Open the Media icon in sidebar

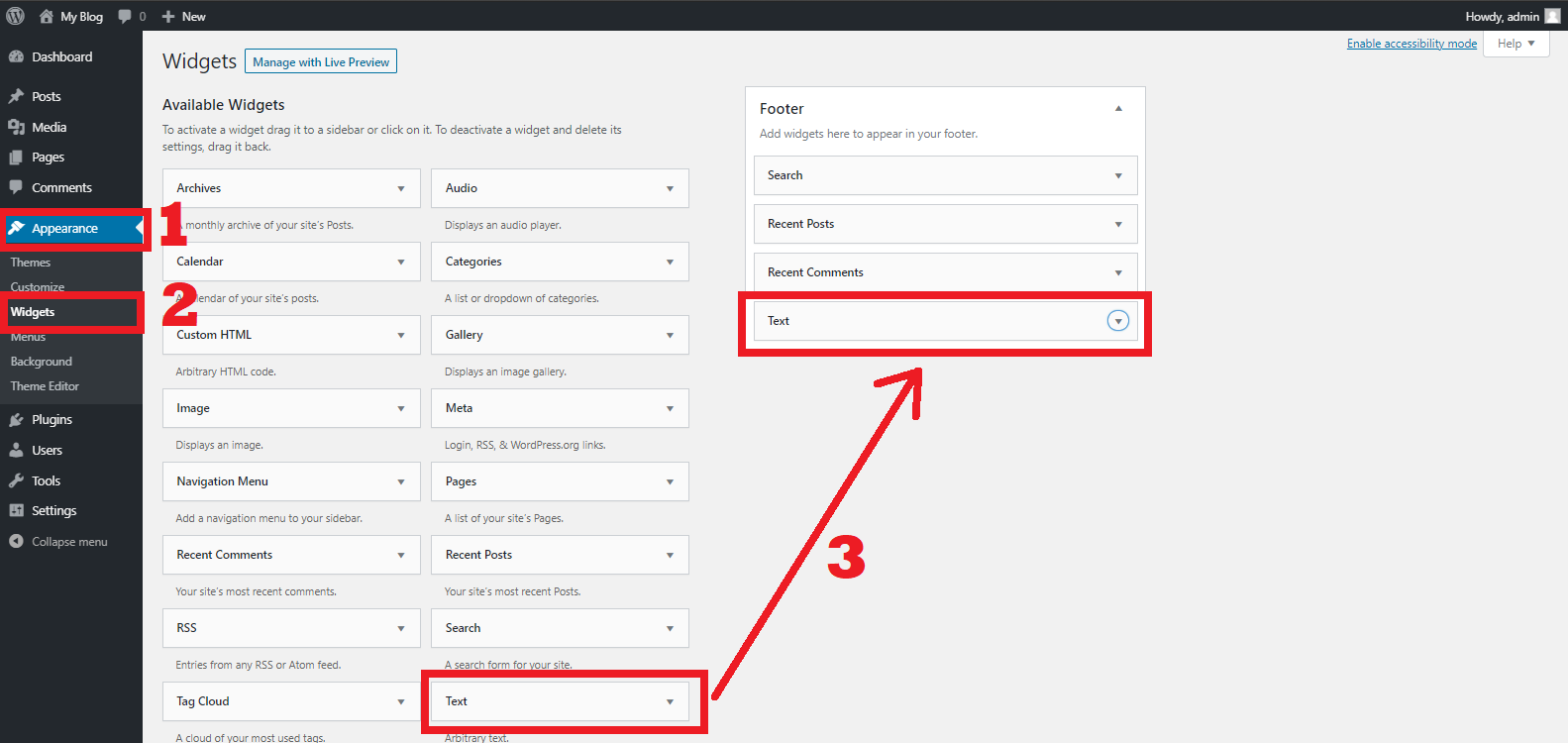pos(16,127)
